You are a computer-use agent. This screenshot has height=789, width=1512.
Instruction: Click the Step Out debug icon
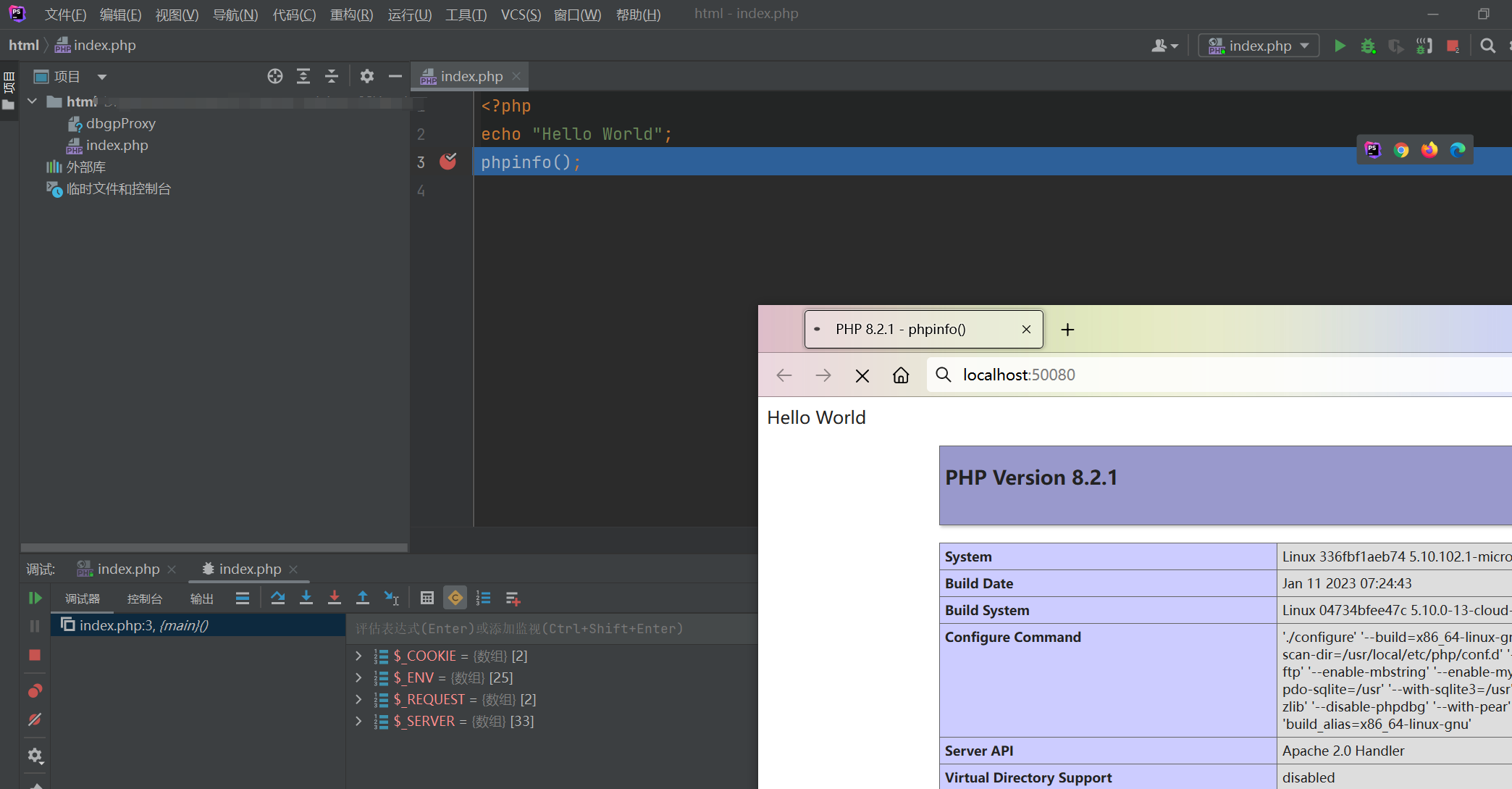point(363,598)
